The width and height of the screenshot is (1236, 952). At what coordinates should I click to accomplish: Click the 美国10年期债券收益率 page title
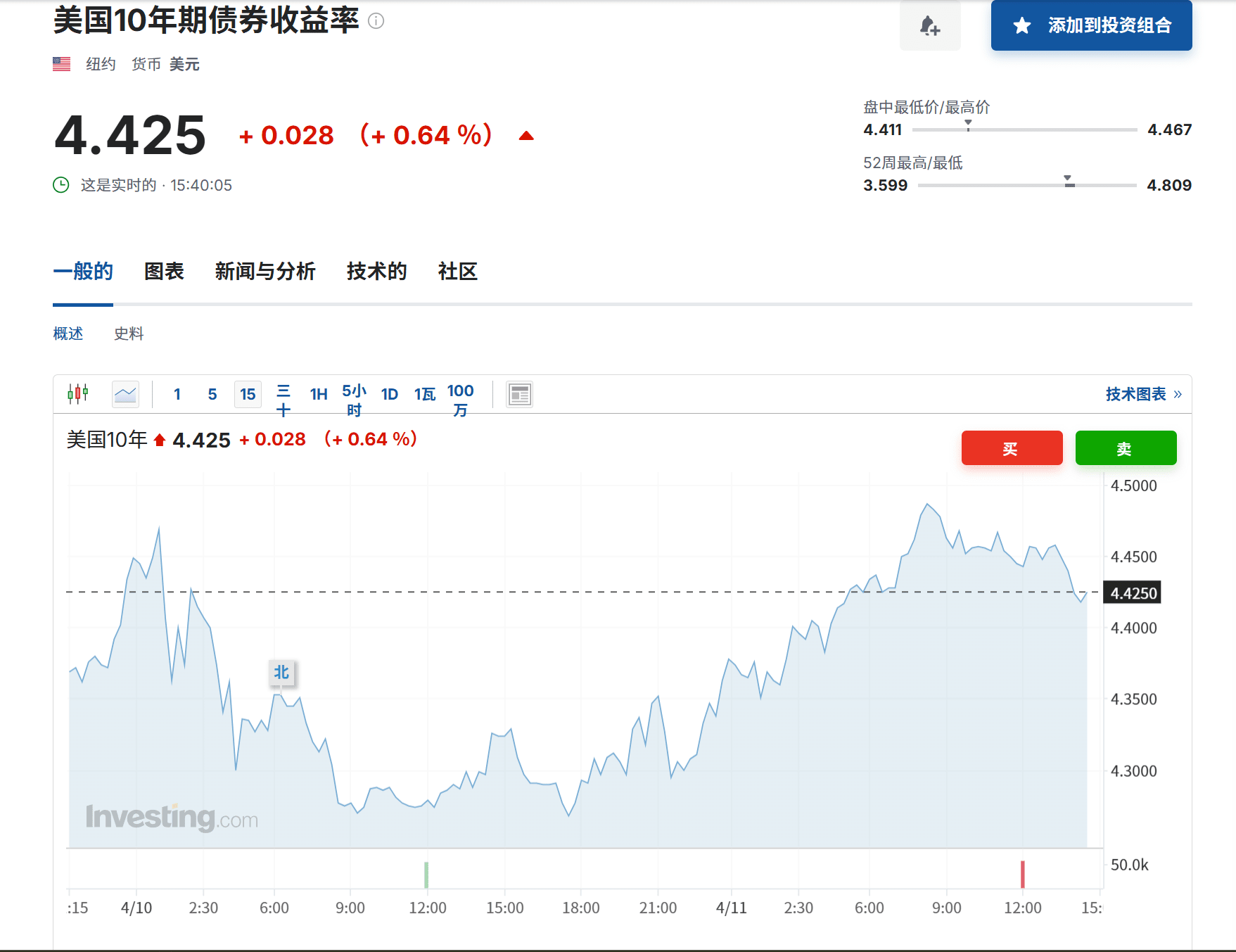click(207, 20)
